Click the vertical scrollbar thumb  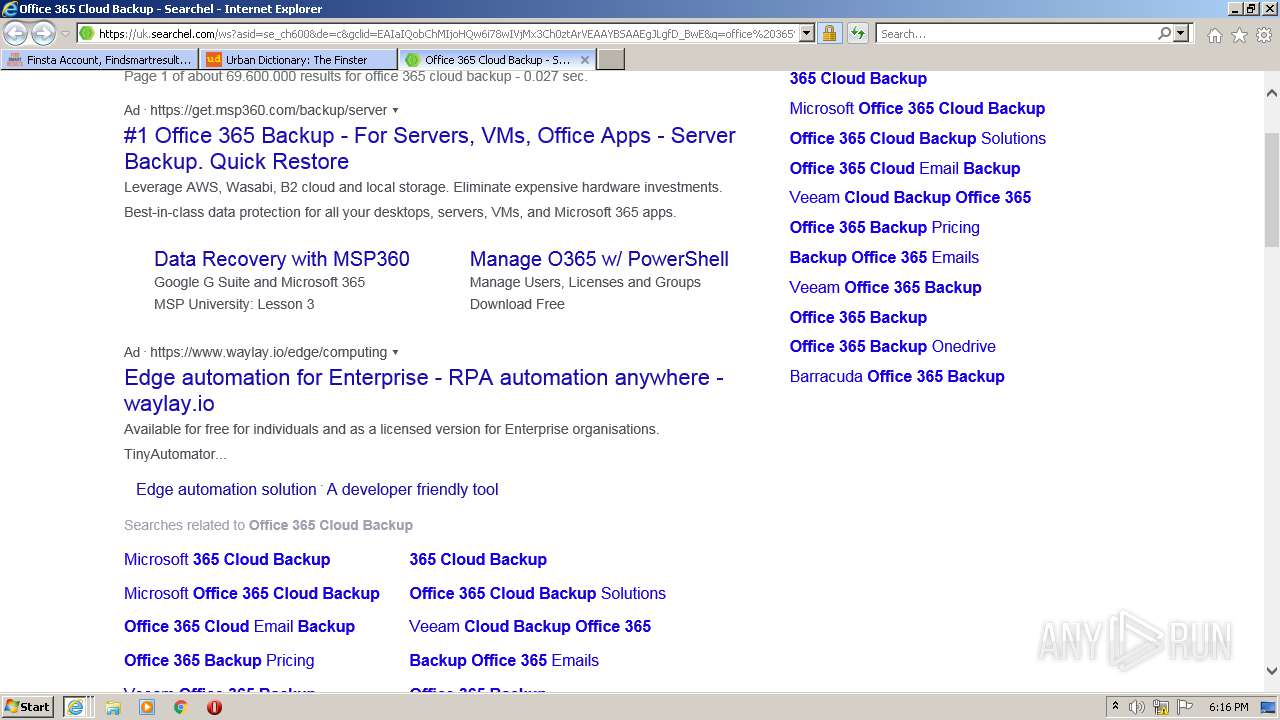pos(1272,188)
